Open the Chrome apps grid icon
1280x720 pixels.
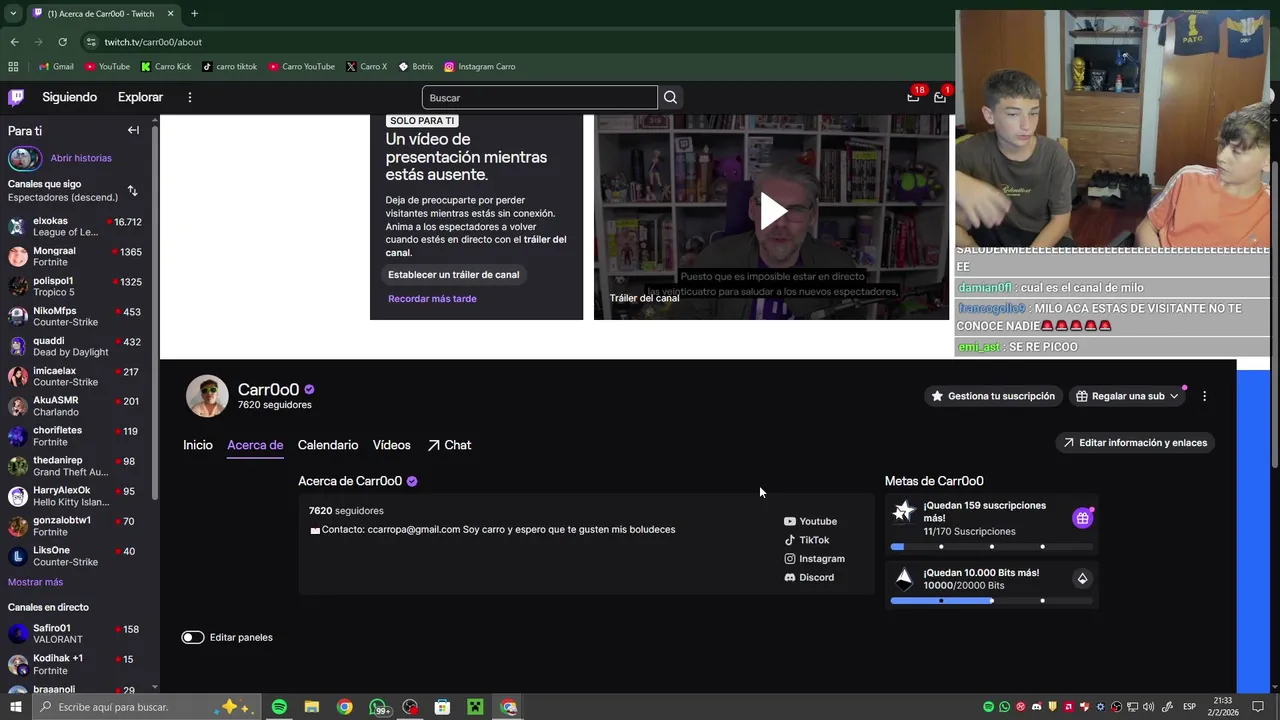pyautogui.click(x=13, y=67)
